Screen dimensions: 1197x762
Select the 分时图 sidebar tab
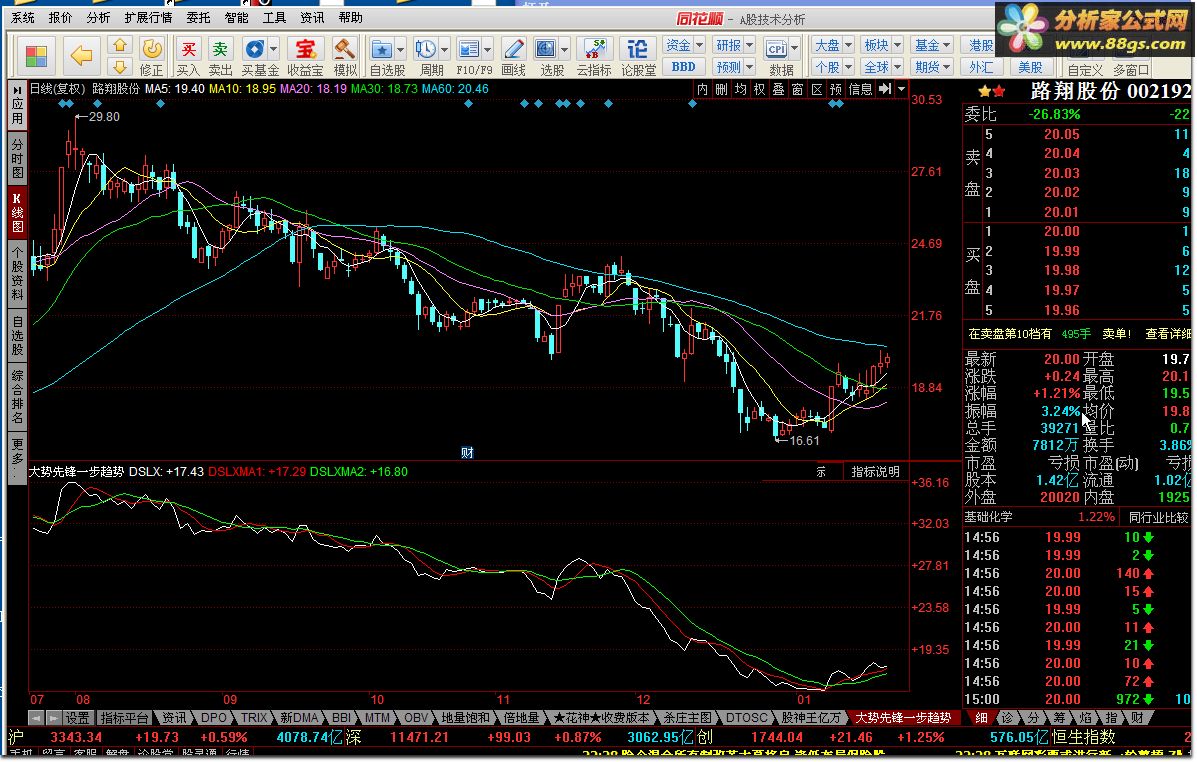pyautogui.click(x=17, y=159)
